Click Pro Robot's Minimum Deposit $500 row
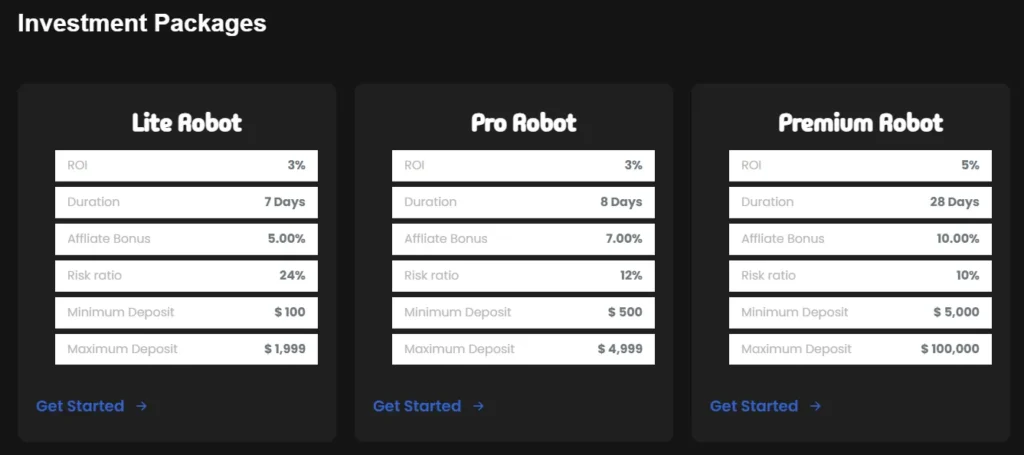 point(523,312)
